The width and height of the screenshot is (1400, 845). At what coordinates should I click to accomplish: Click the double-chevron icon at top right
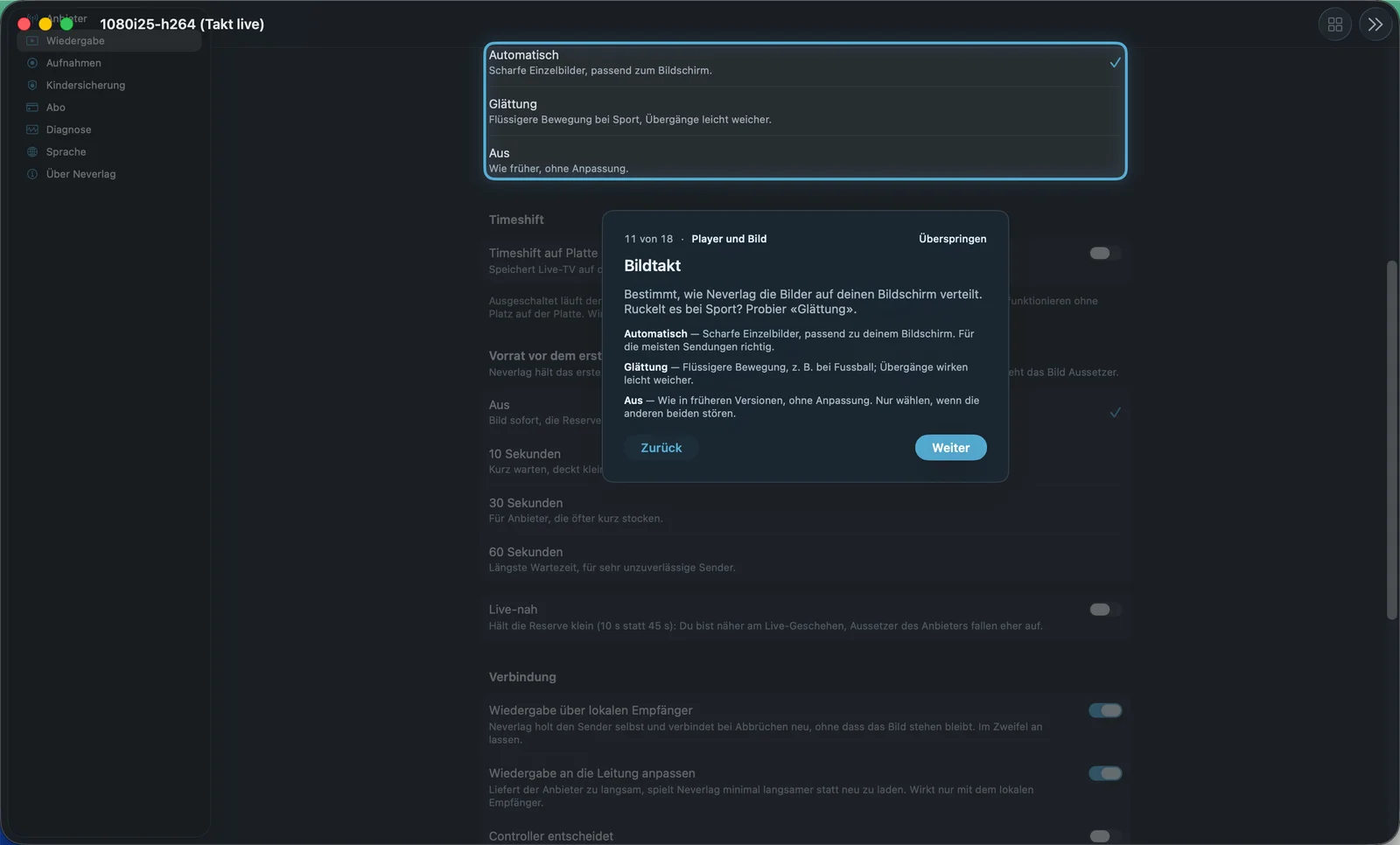click(x=1375, y=24)
